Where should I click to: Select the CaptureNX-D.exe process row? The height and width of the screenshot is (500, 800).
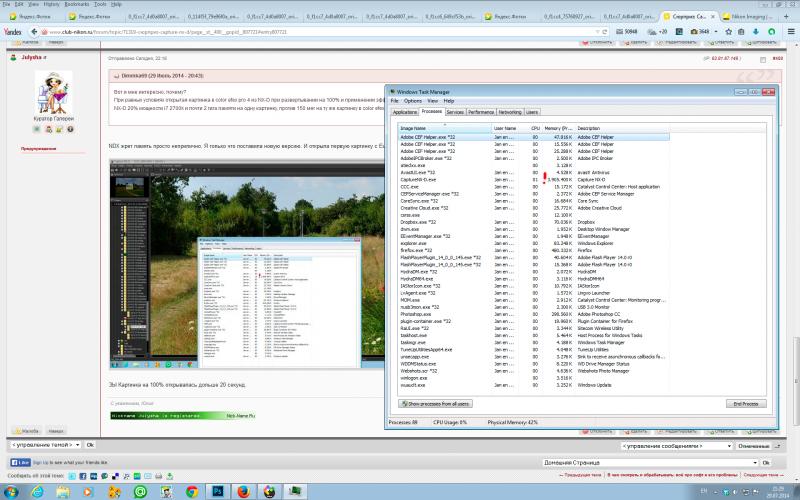click(x=534, y=180)
